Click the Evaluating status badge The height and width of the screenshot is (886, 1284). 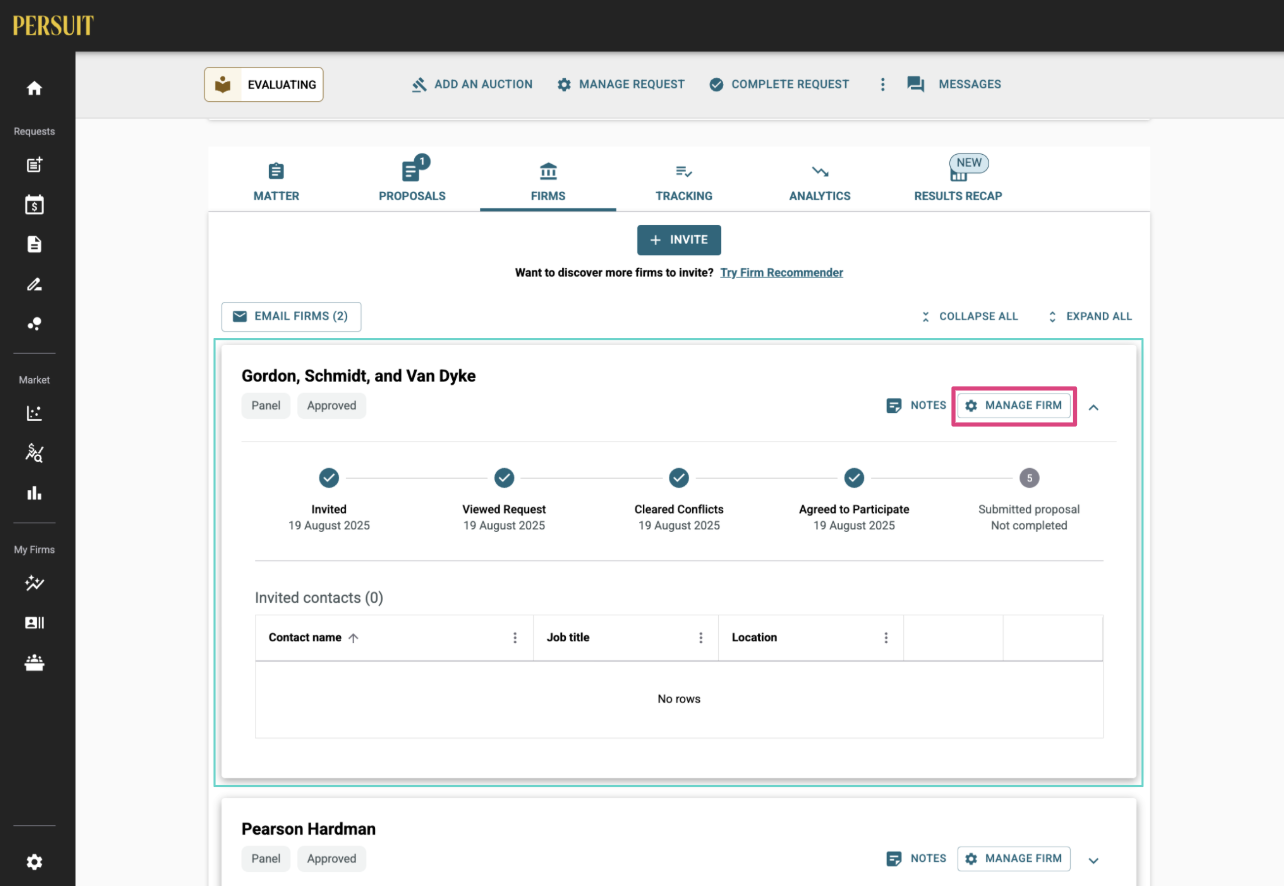point(264,85)
